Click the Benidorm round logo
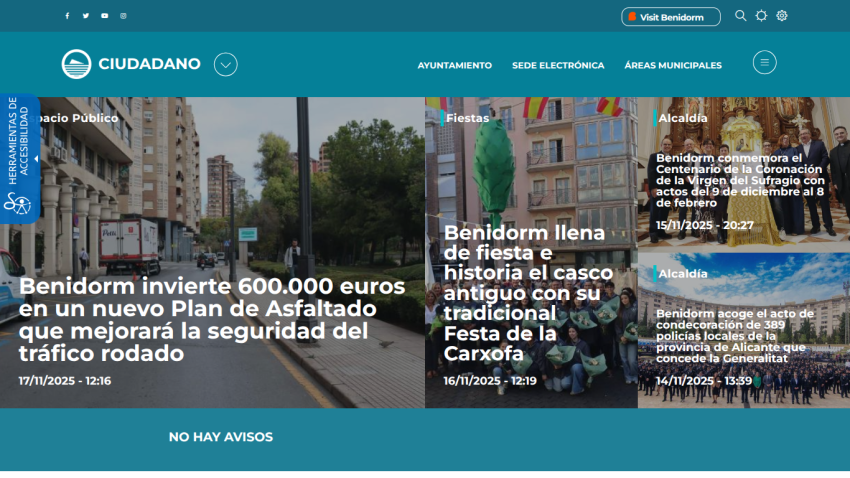The width and height of the screenshot is (850, 478). [76, 64]
